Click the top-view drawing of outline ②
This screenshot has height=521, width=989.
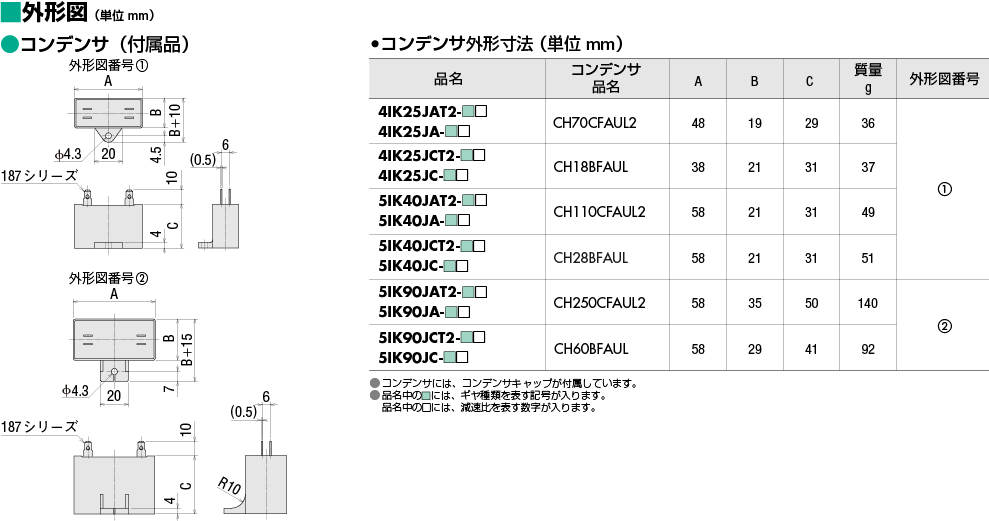(114, 336)
